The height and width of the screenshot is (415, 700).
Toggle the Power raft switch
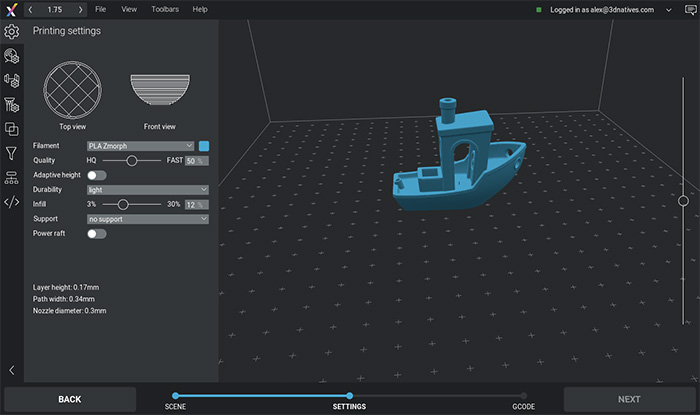(97, 233)
